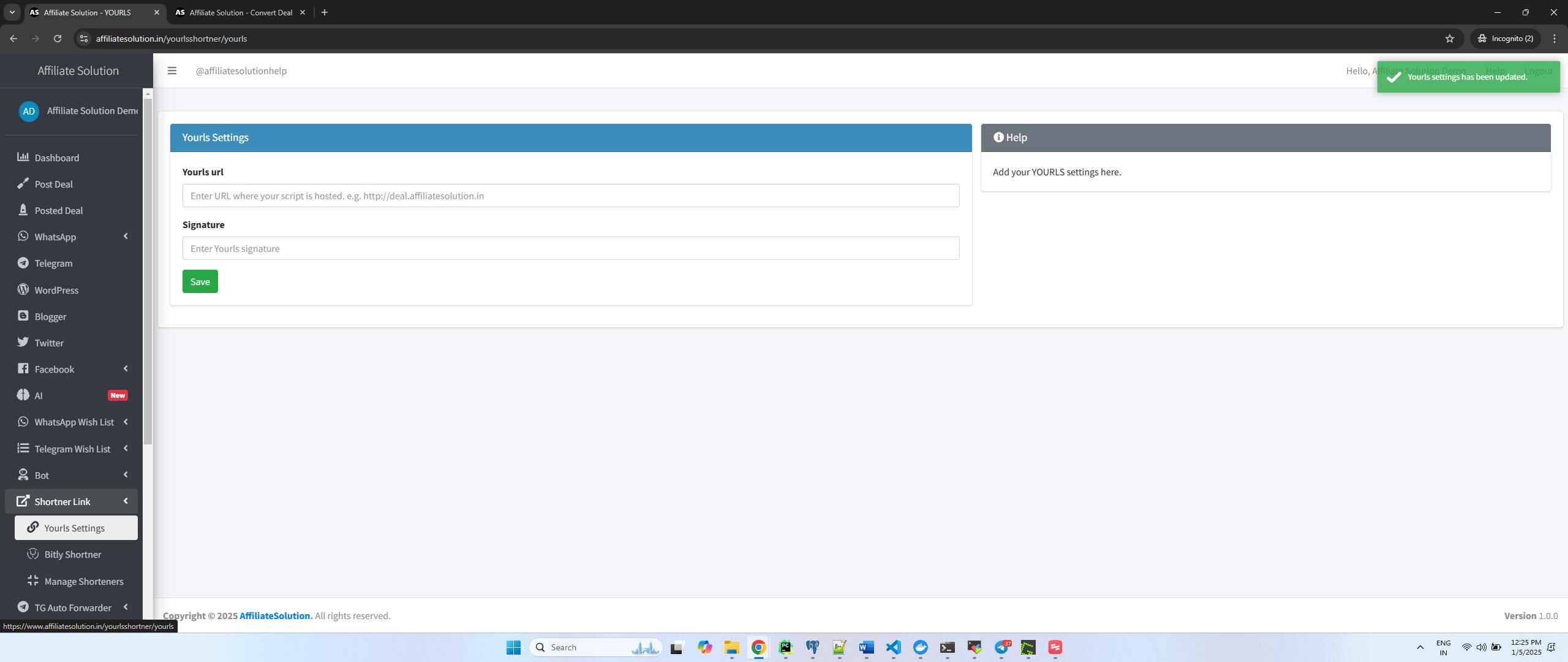Open Microsoft Word from taskbar
This screenshot has width=1568, height=662.
pos(866,647)
